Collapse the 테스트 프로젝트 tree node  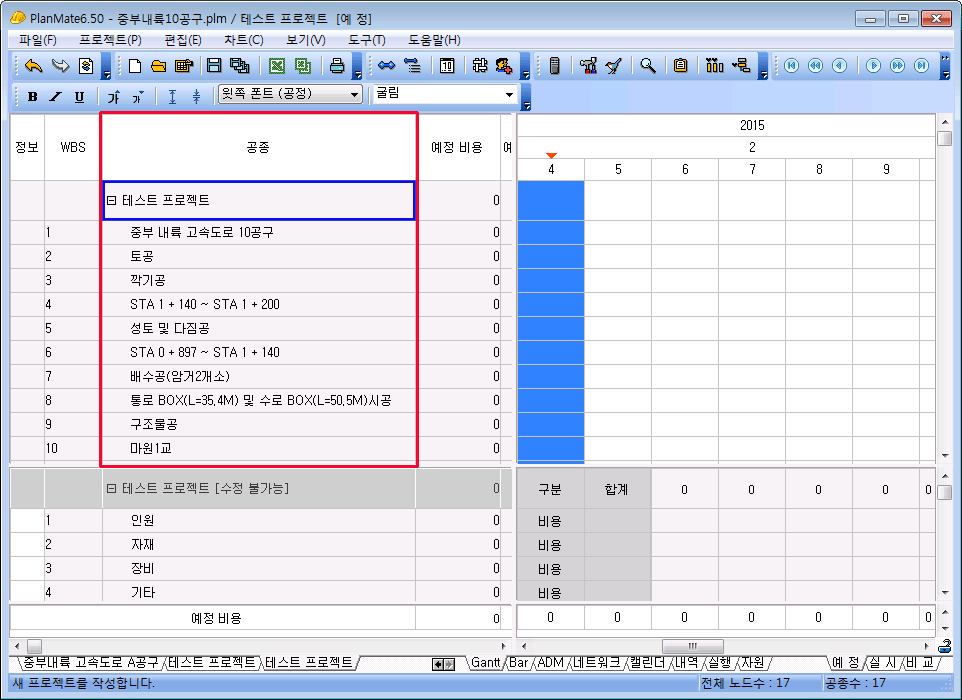click(x=112, y=201)
